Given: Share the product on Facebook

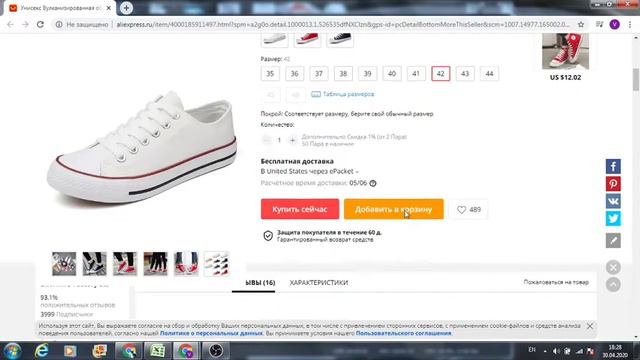Looking at the screenshot, I should (x=613, y=166).
